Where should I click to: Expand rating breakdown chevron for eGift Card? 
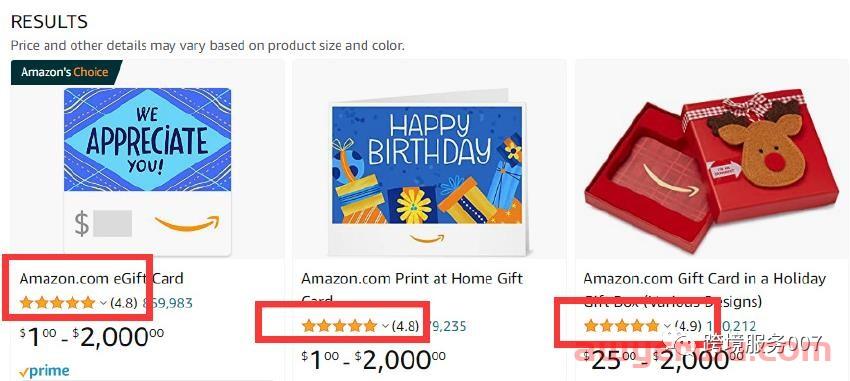click(x=103, y=303)
